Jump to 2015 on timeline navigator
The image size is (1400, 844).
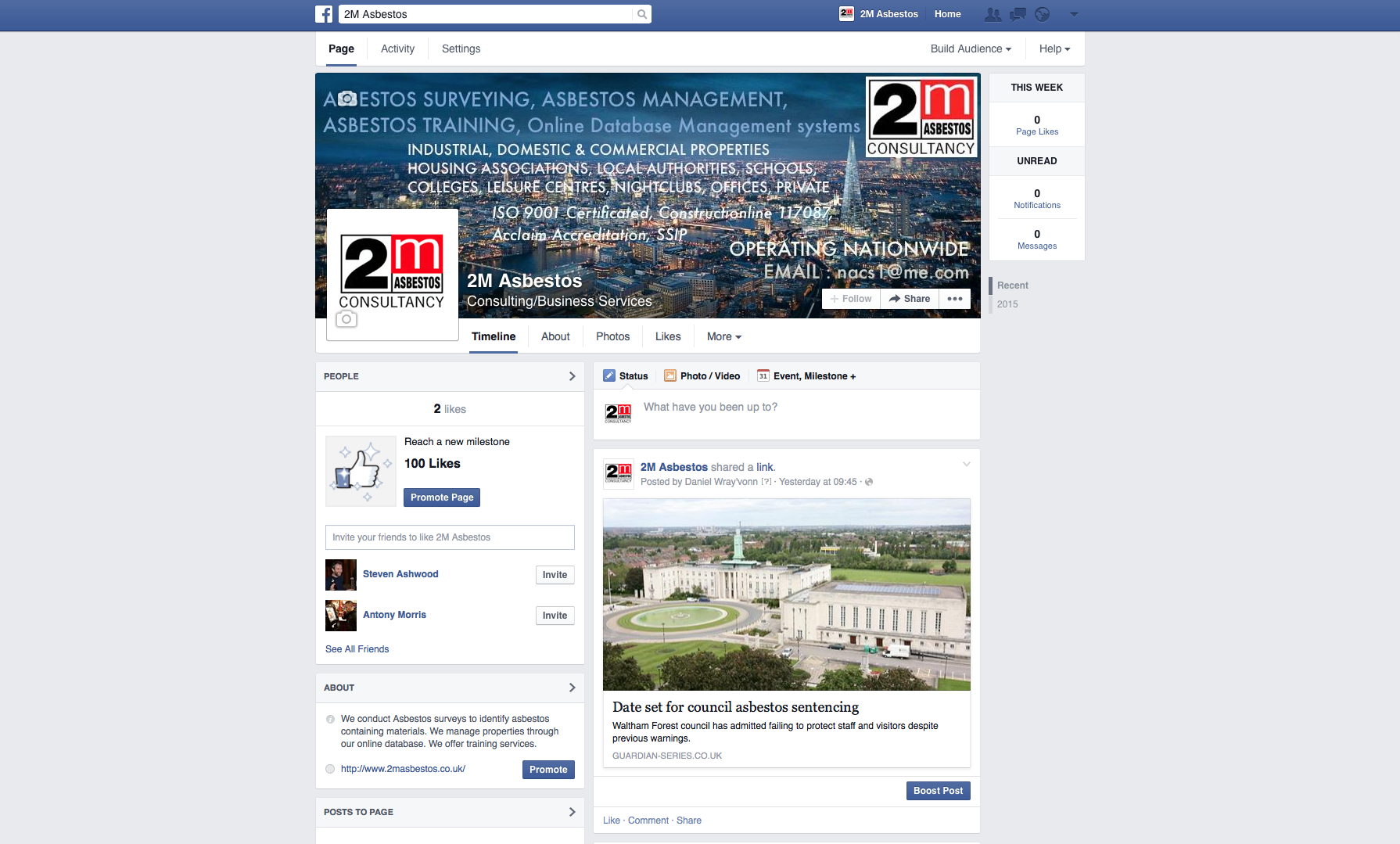[1007, 304]
